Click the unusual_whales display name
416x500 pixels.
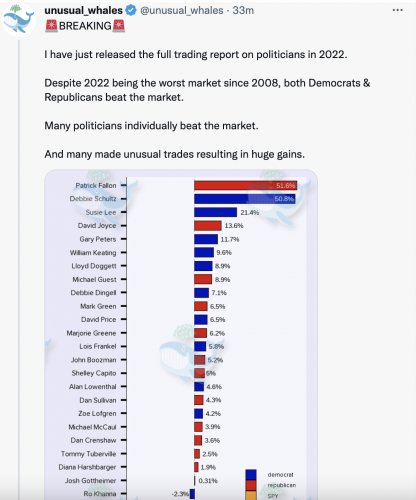coord(84,10)
